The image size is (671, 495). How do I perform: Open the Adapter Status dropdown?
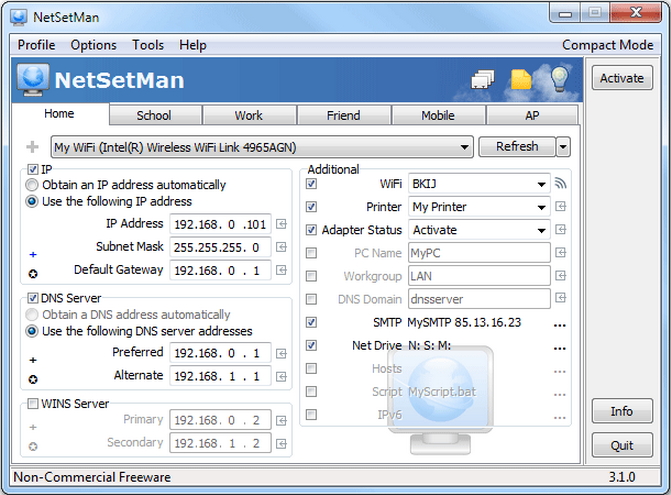541,230
